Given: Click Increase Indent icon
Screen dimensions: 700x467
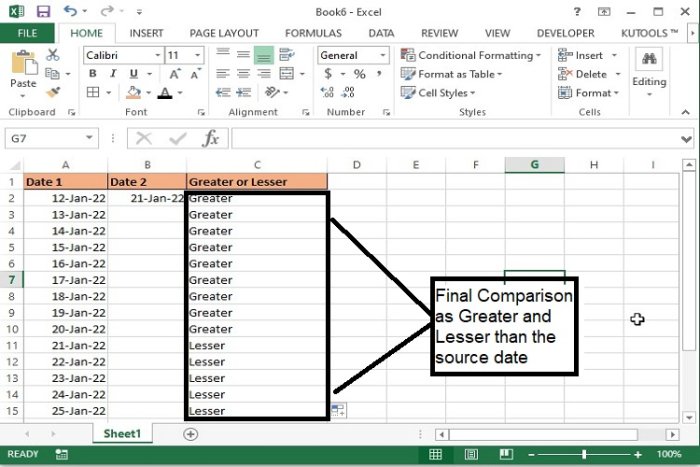Looking at the screenshot, I should [x=243, y=92].
